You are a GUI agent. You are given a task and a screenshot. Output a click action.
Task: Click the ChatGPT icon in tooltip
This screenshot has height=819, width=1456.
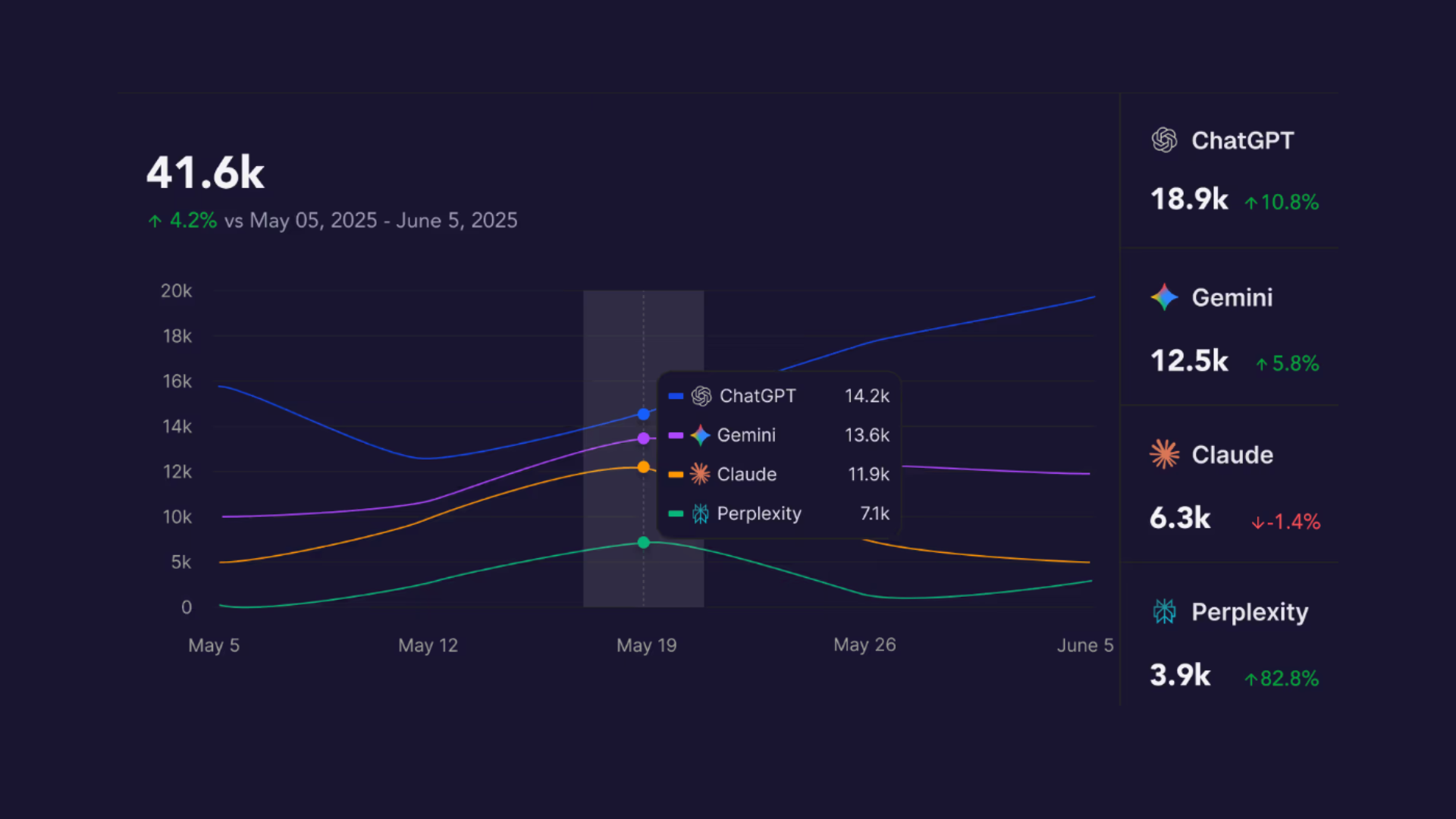coord(701,396)
